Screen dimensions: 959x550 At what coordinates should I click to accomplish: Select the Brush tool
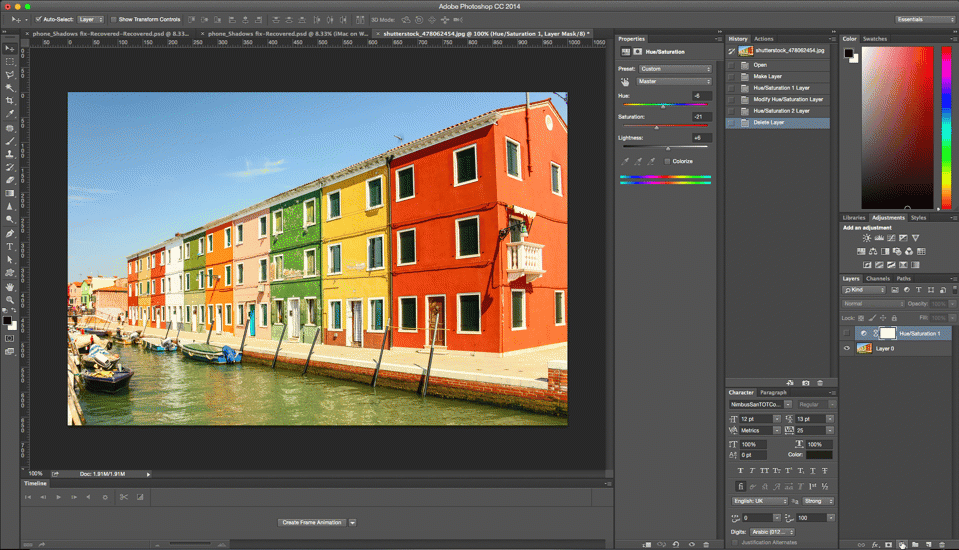pos(10,141)
